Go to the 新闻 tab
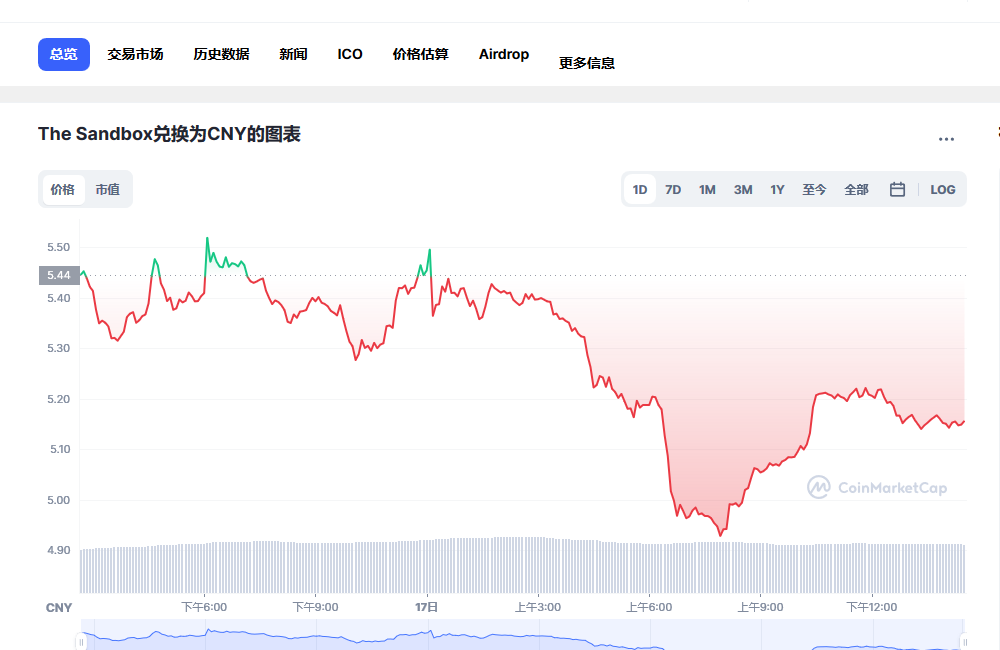Image resolution: width=1000 pixels, height=650 pixels. pyautogui.click(x=293, y=54)
